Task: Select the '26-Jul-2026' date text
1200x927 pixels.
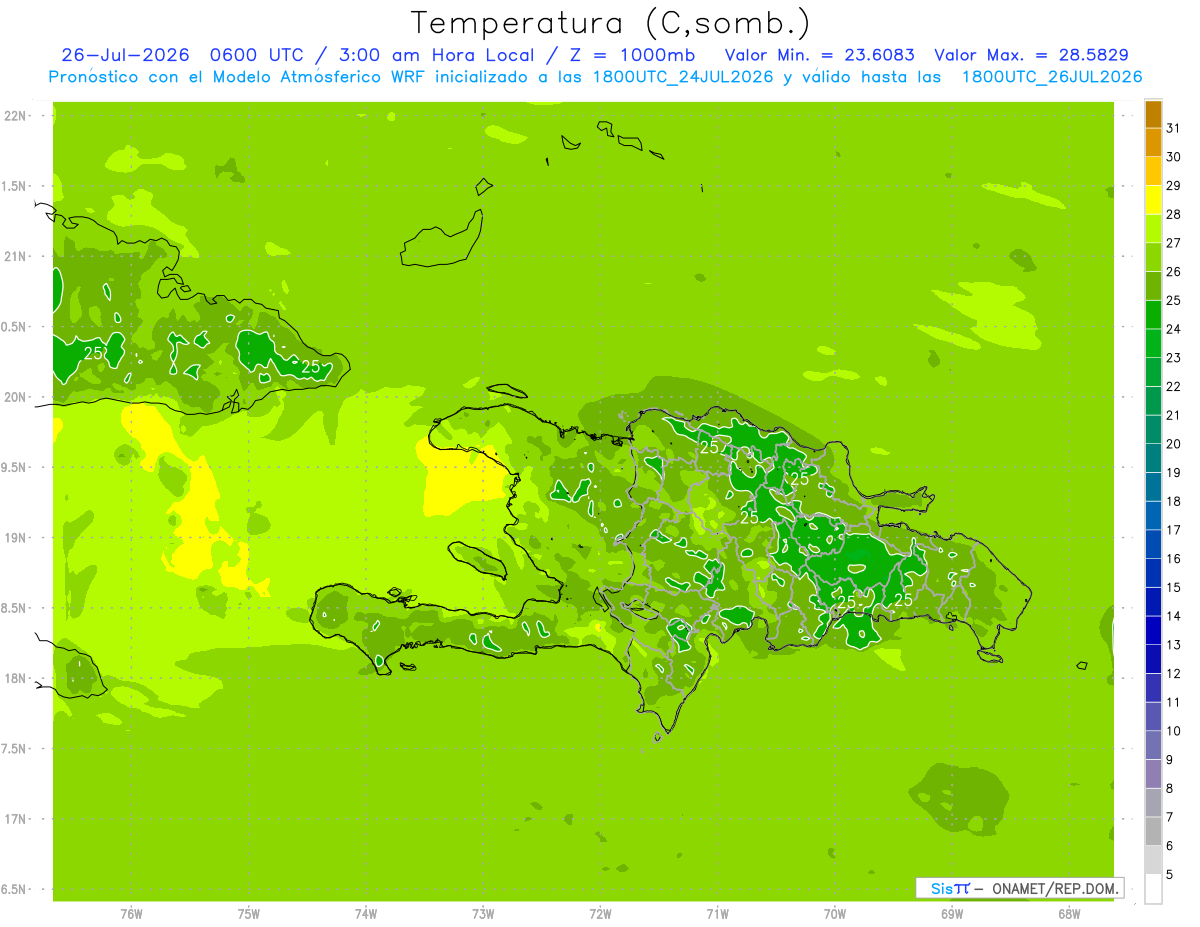Action: coord(125,54)
